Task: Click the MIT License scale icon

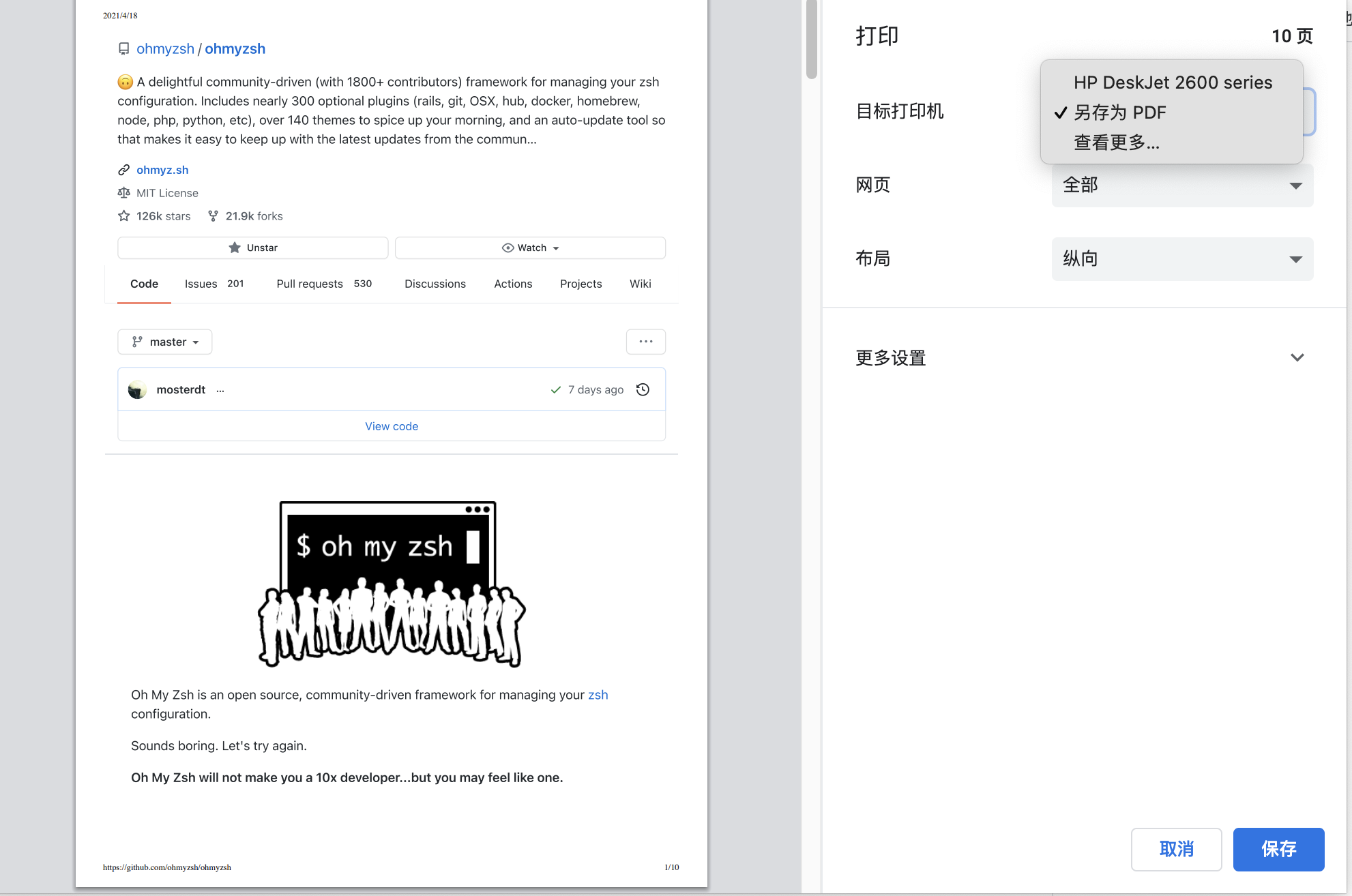Action: [123, 193]
